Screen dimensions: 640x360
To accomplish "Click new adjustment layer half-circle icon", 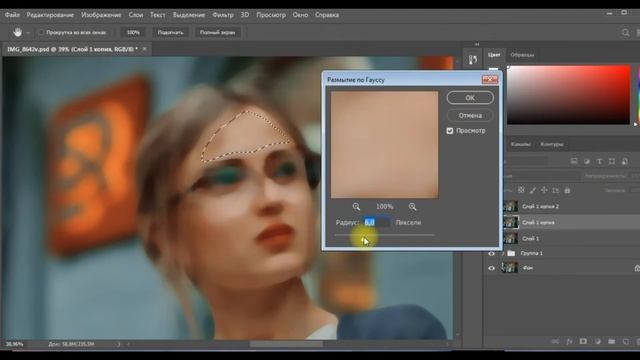I will pos(597,342).
